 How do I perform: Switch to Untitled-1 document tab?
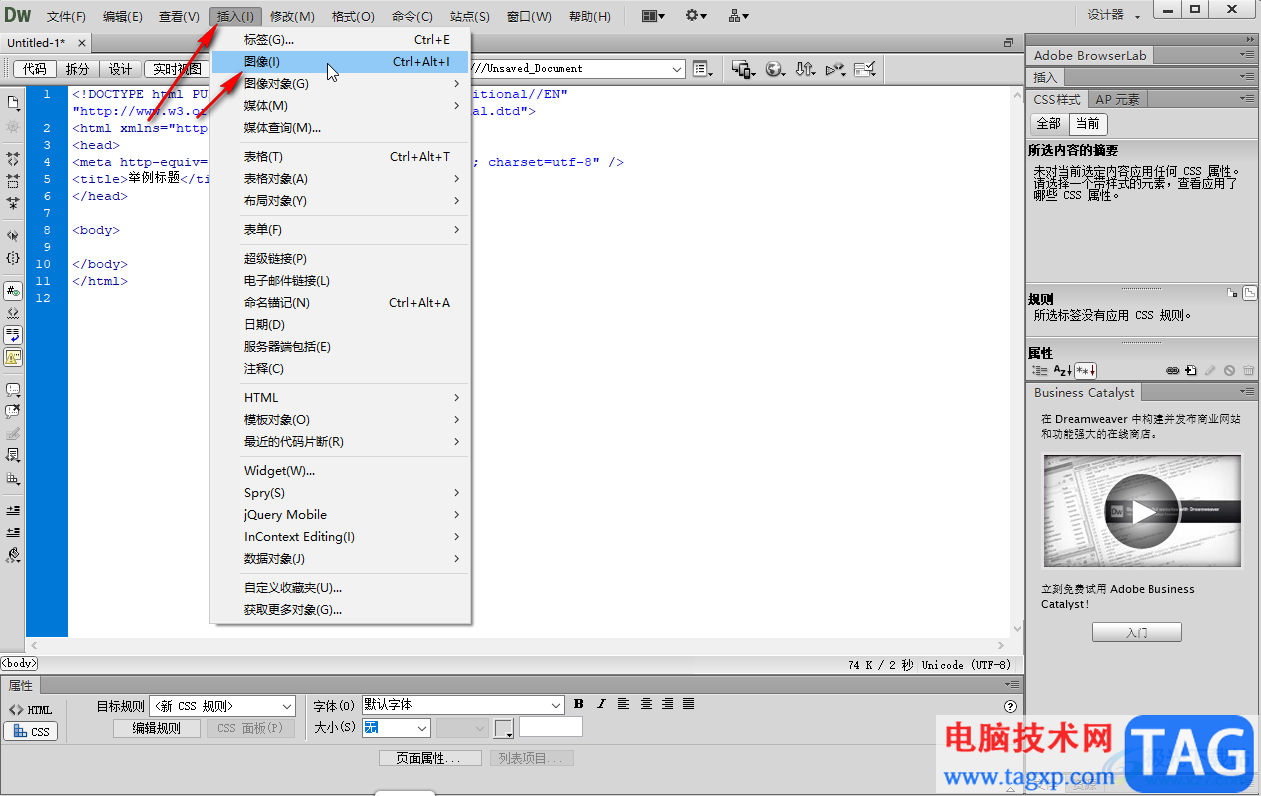pos(36,43)
